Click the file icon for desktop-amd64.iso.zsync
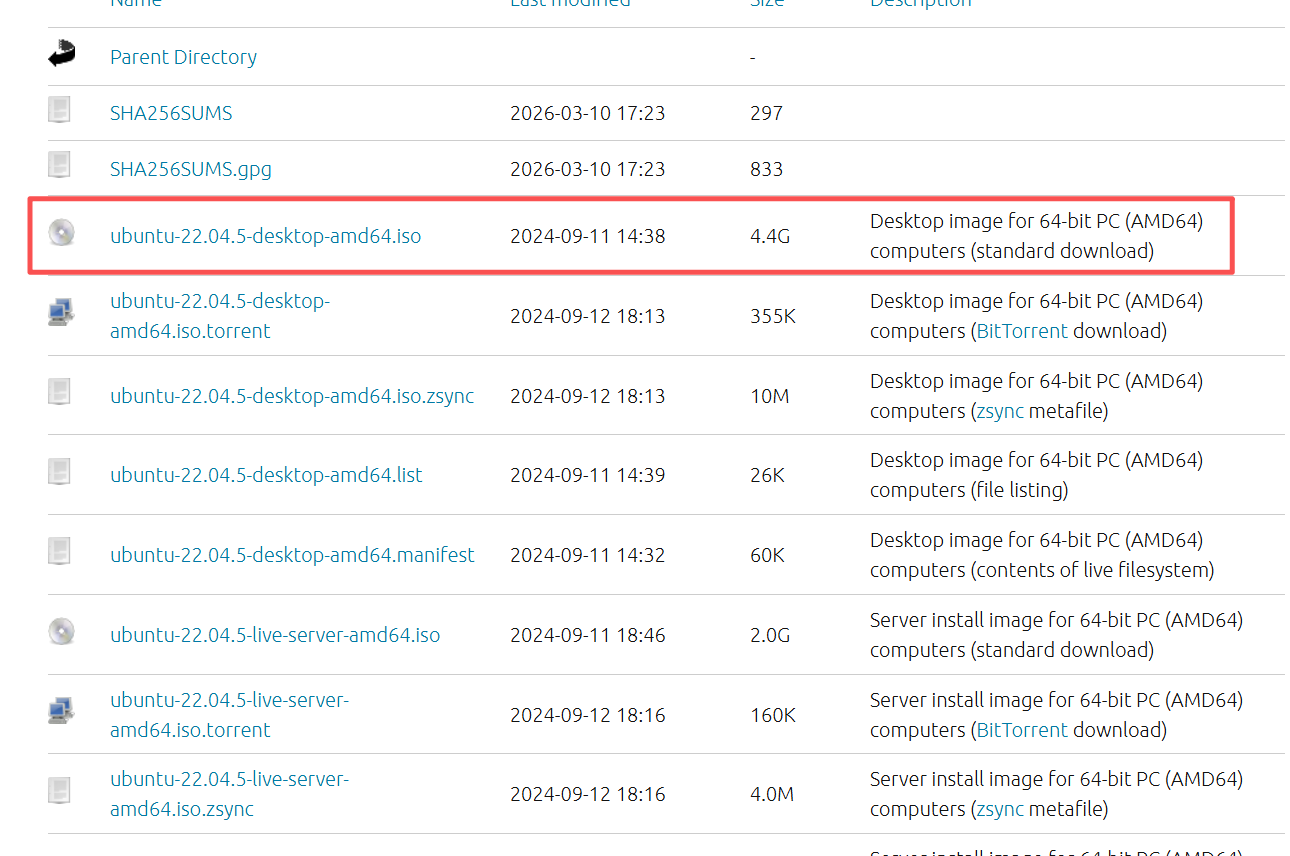 60,392
